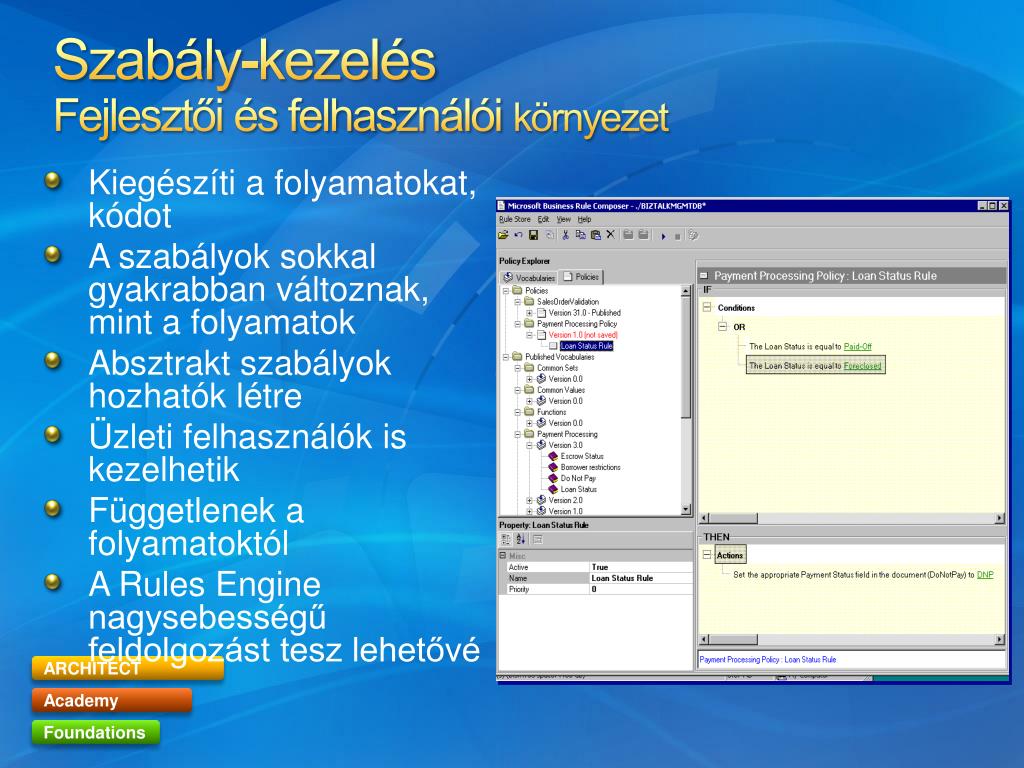The image size is (1024, 768).
Task: Click the green Foundations label on slide
Action: coord(95,733)
